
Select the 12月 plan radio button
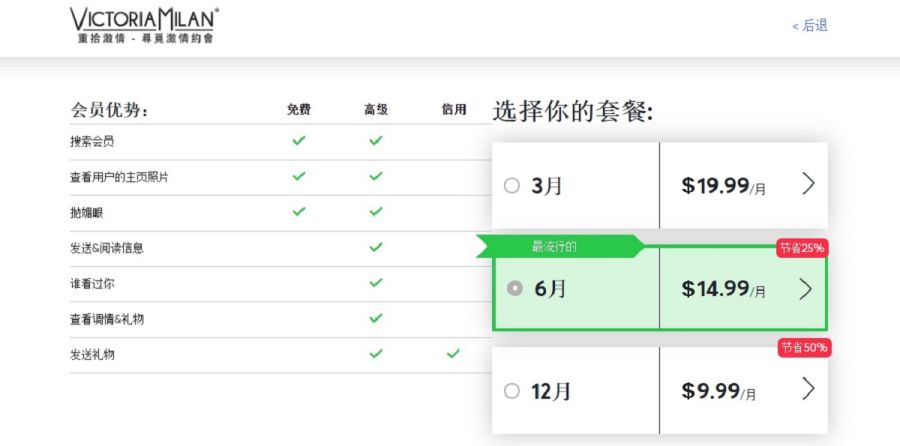512,391
